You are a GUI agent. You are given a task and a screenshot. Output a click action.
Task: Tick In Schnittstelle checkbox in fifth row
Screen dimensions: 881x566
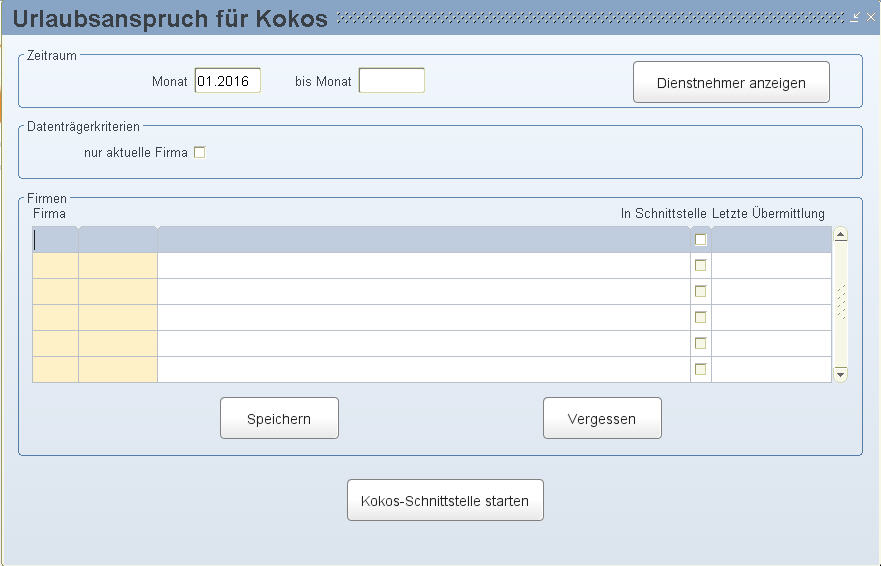point(701,343)
